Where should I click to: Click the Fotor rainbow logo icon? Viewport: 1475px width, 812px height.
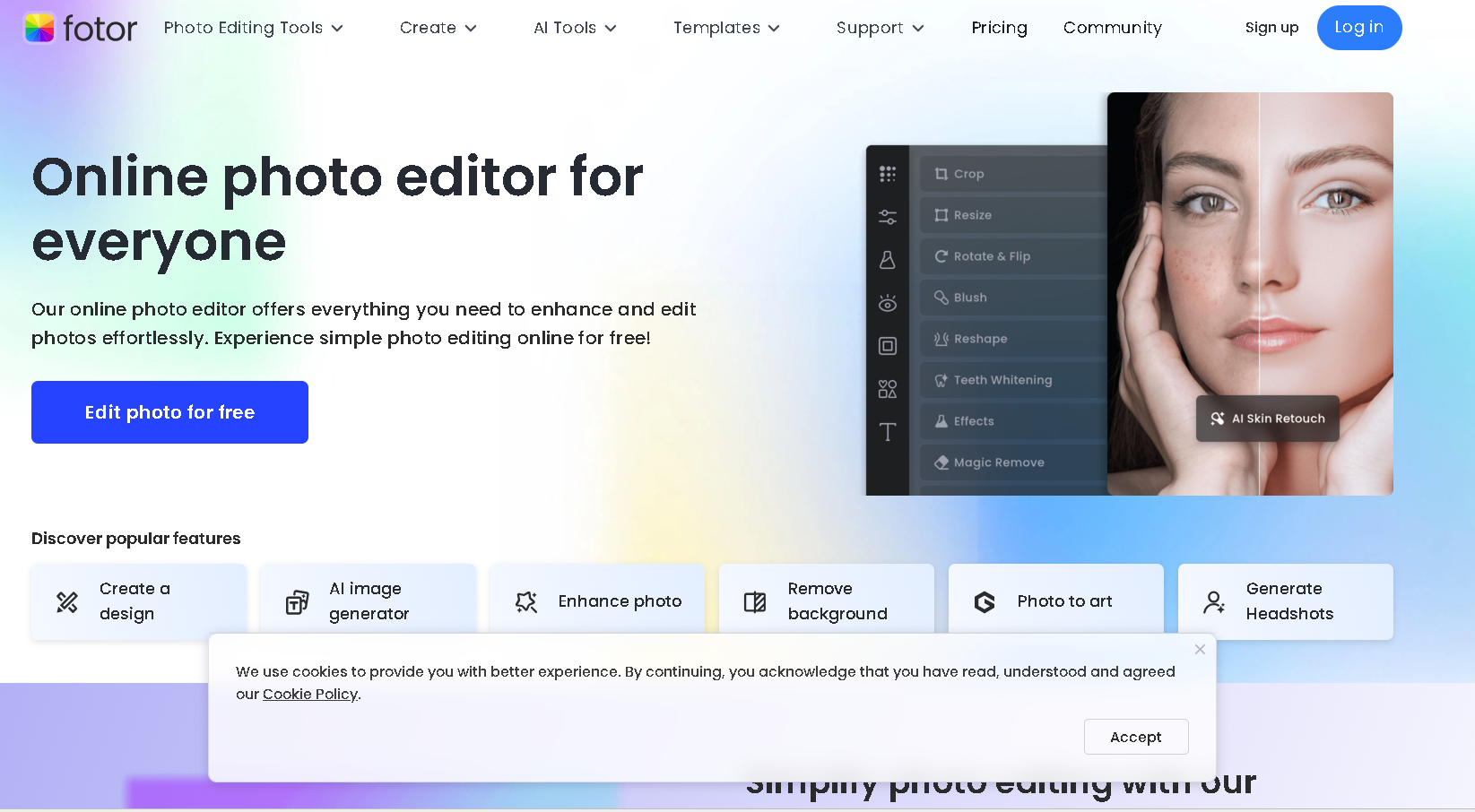coord(39,28)
